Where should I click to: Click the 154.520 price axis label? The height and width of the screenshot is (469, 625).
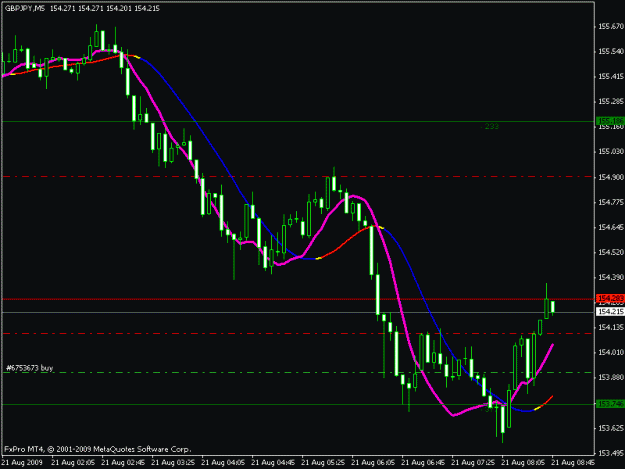point(611,252)
